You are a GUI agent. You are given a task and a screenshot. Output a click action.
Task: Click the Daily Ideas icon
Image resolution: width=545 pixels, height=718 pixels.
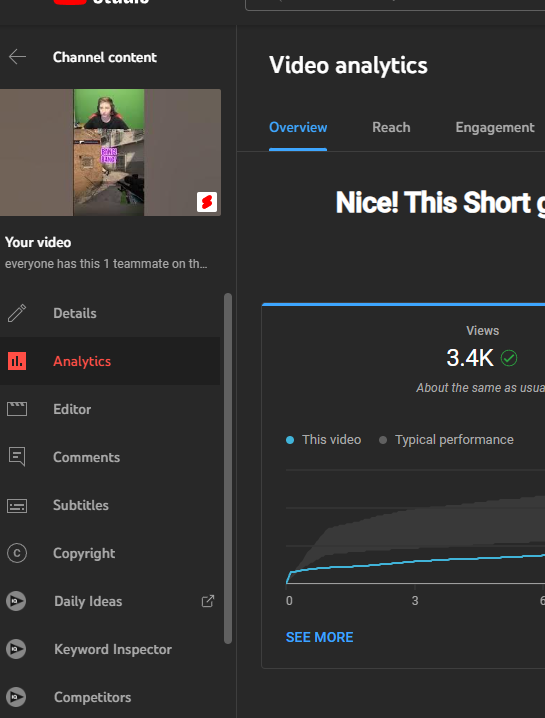pos(16,601)
